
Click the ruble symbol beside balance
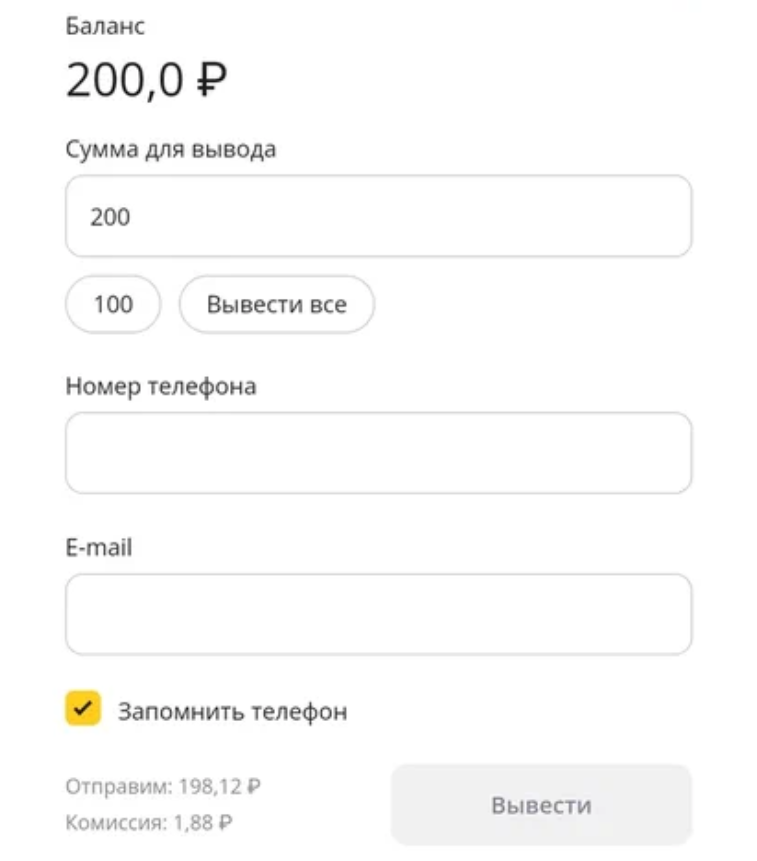pos(211,80)
